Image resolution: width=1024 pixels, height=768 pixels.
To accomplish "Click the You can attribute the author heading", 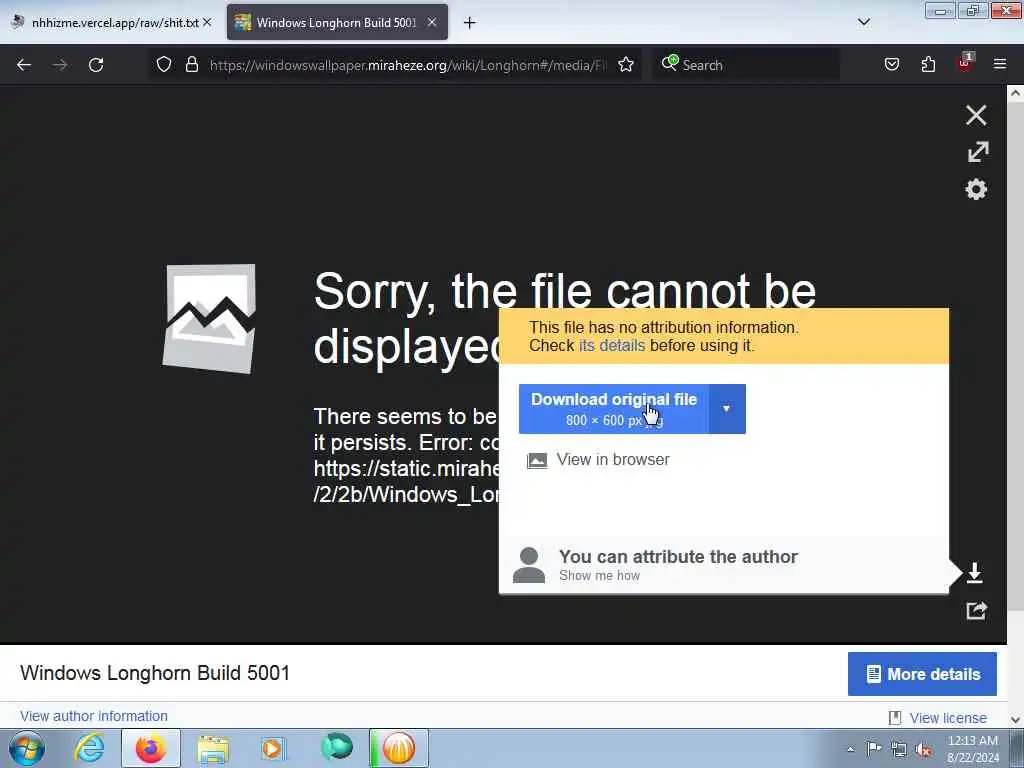I will click(679, 556).
